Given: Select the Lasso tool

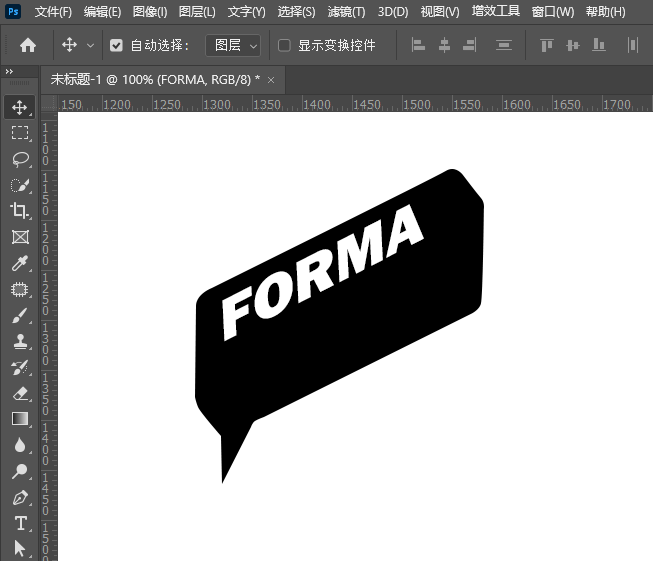Looking at the screenshot, I should pyautogui.click(x=20, y=159).
